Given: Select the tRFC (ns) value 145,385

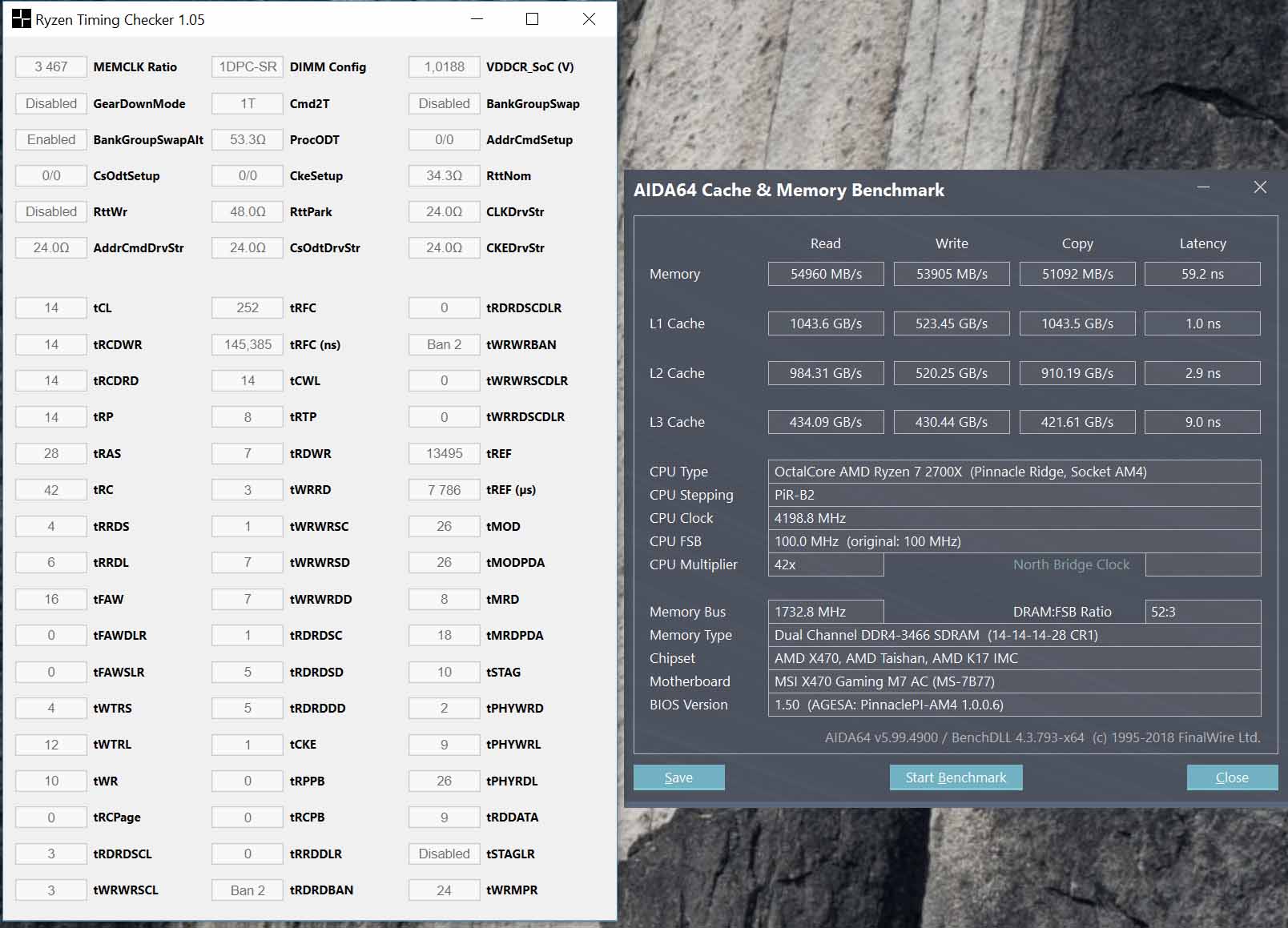Looking at the screenshot, I should click(x=248, y=344).
